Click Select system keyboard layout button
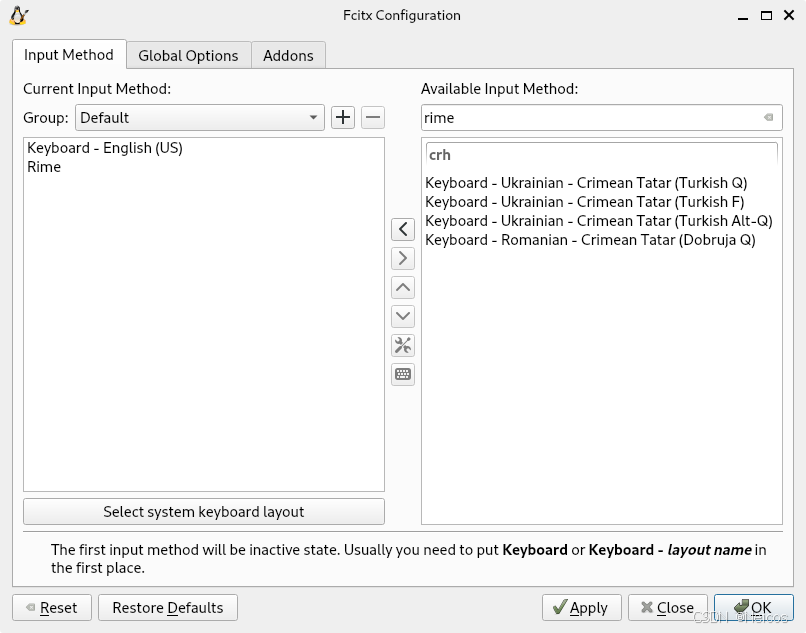This screenshot has height=633, width=806. coord(204,512)
